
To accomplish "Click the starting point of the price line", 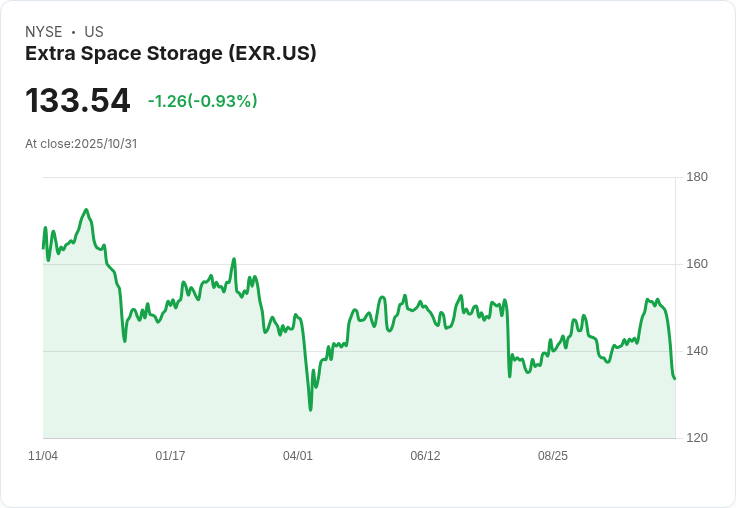I will coord(43,247).
